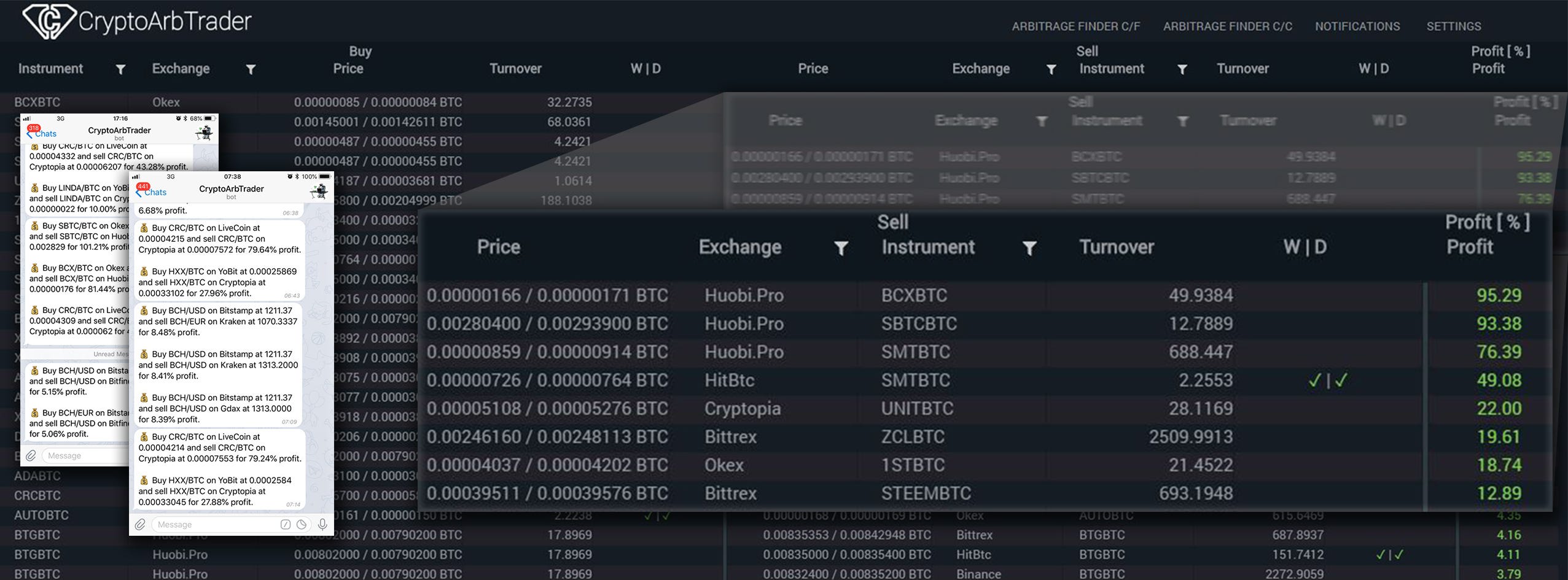
Task: Click Cryptopia in UNITBTC row
Action: pos(743,409)
